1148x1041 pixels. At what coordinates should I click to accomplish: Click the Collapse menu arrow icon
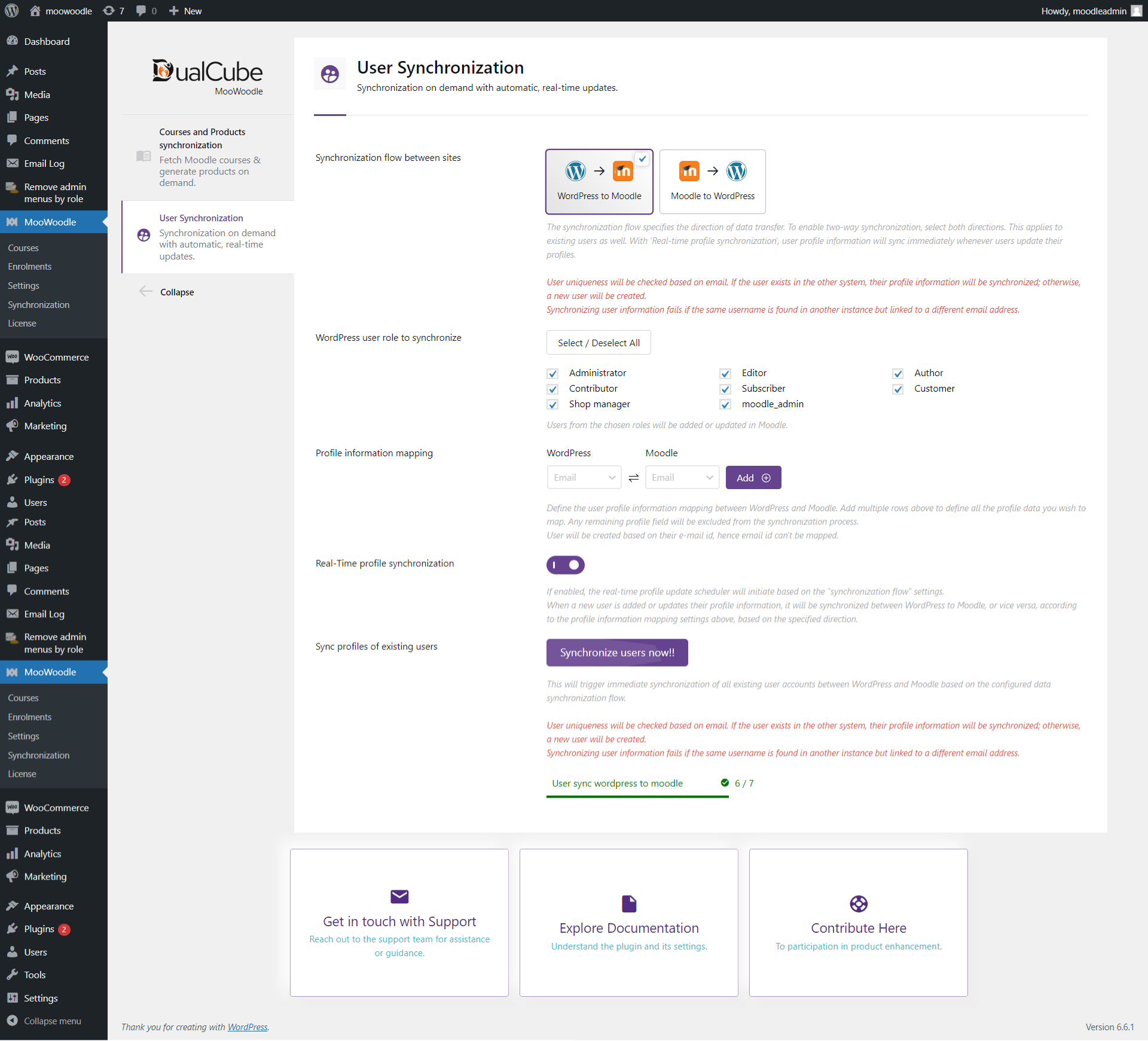pyautogui.click(x=13, y=1021)
